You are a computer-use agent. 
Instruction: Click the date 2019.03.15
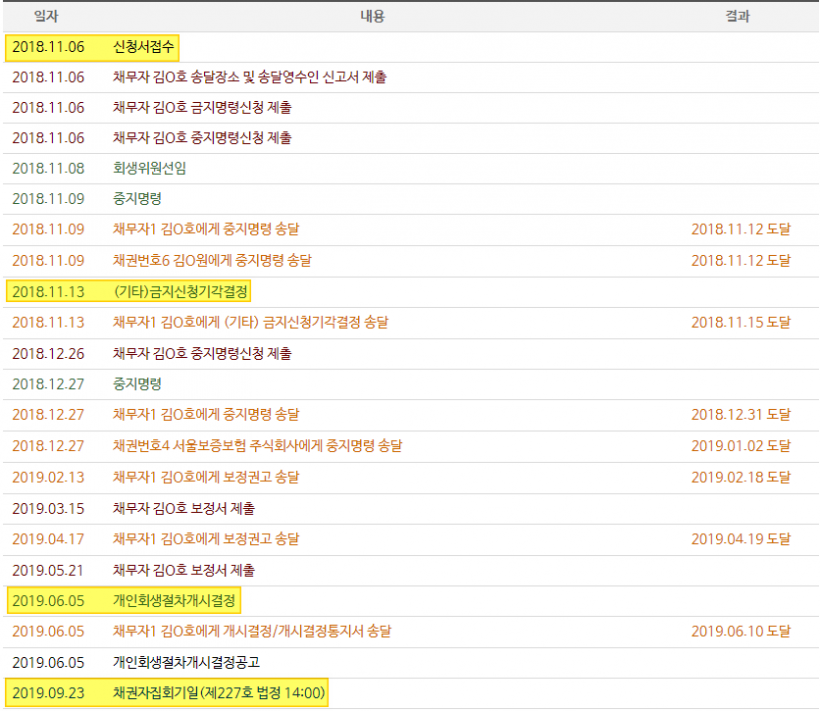click(48, 508)
